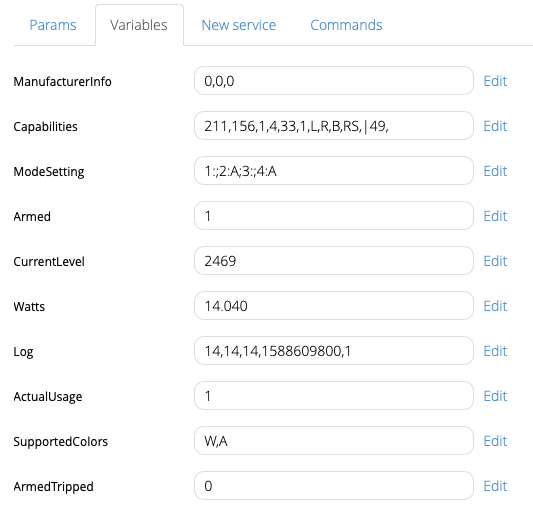533x511 pixels.
Task: Edit the SupportedColors variable
Action: (x=495, y=441)
